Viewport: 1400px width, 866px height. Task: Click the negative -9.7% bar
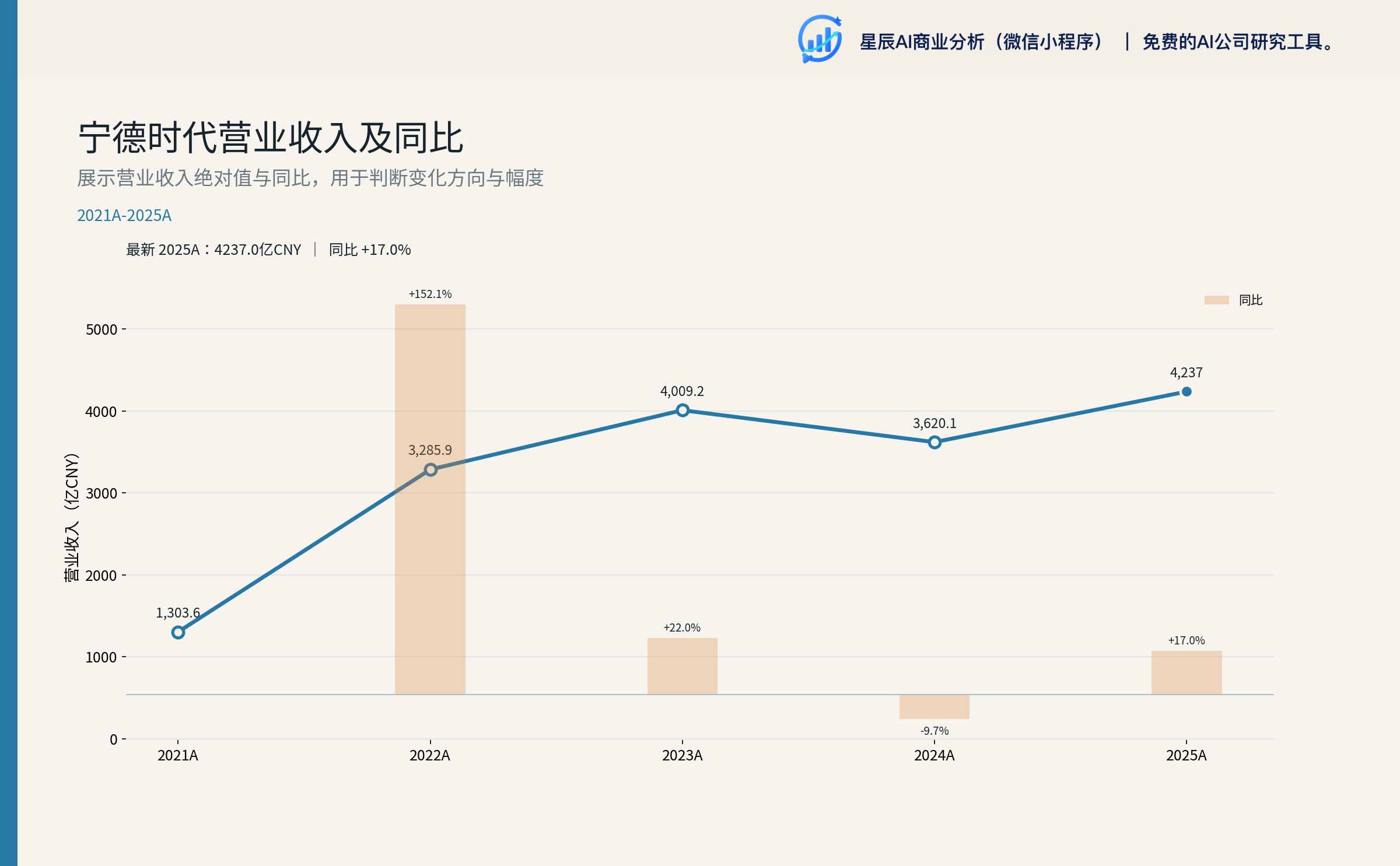pos(935,707)
